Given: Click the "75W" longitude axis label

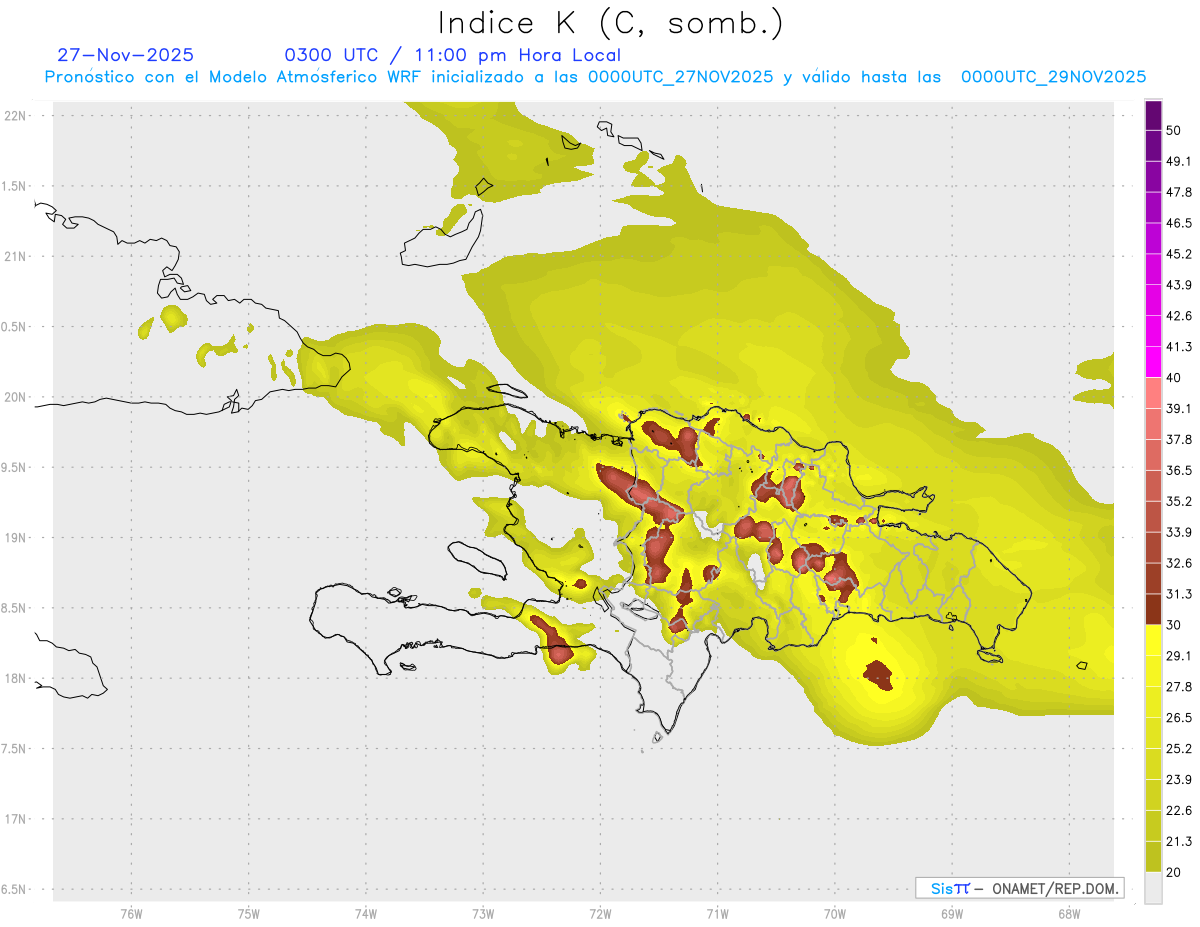Looking at the screenshot, I should click(x=248, y=914).
